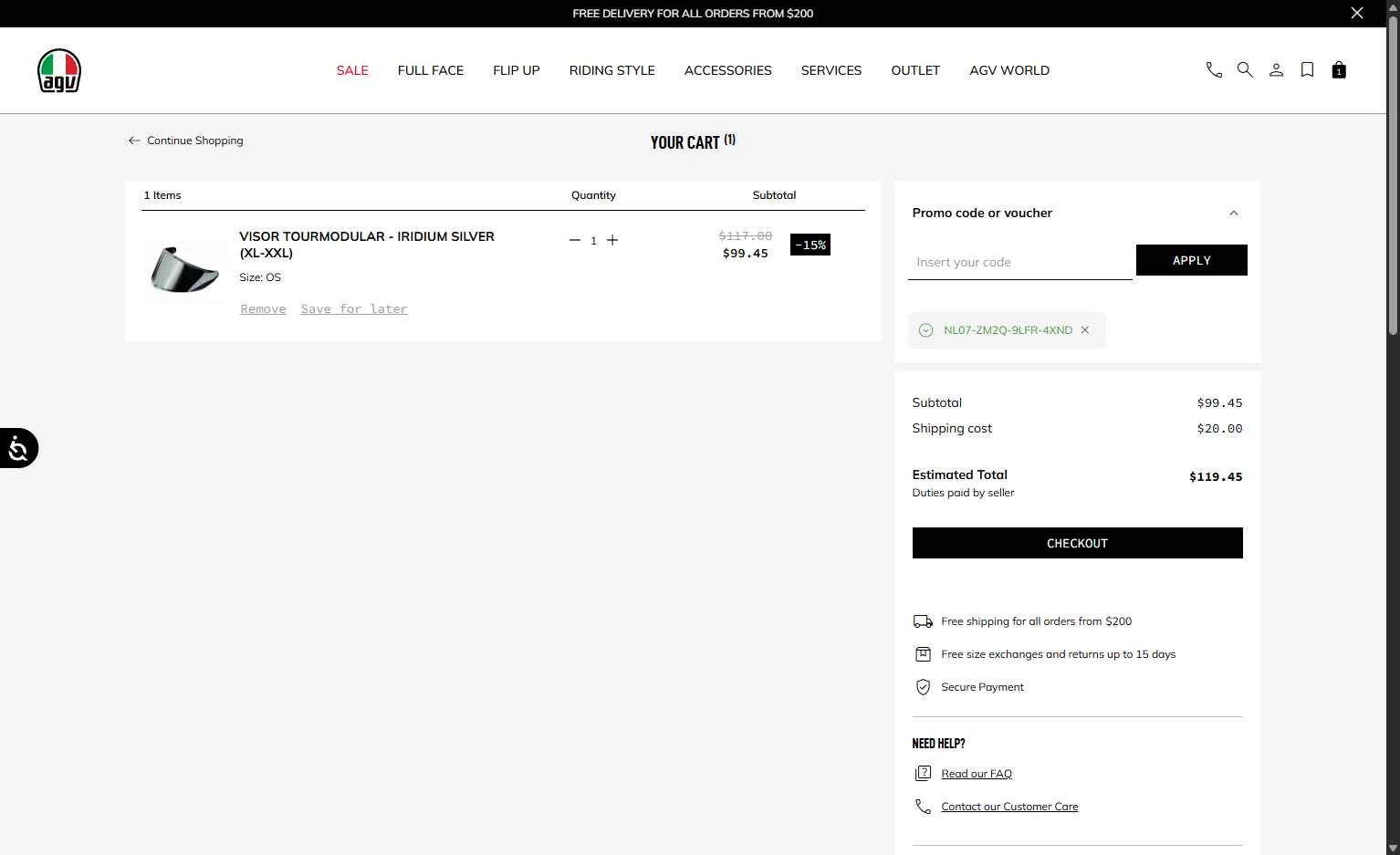Remove promo code NL07-ZM2Q-9LFR-4XND
The image size is (1400, 855).
[1085, 330]
